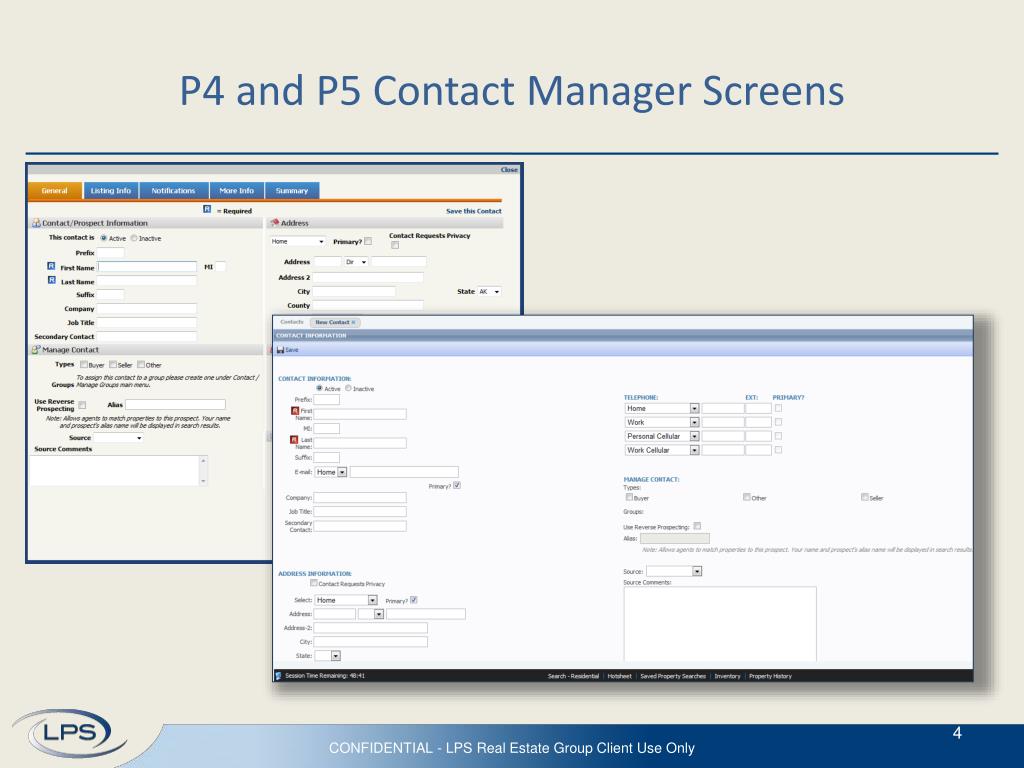Open the Personal Cellular telephone type dropdown
Image resolution: width=1024 pixels, height=768 pixels.
click(662, 436)
